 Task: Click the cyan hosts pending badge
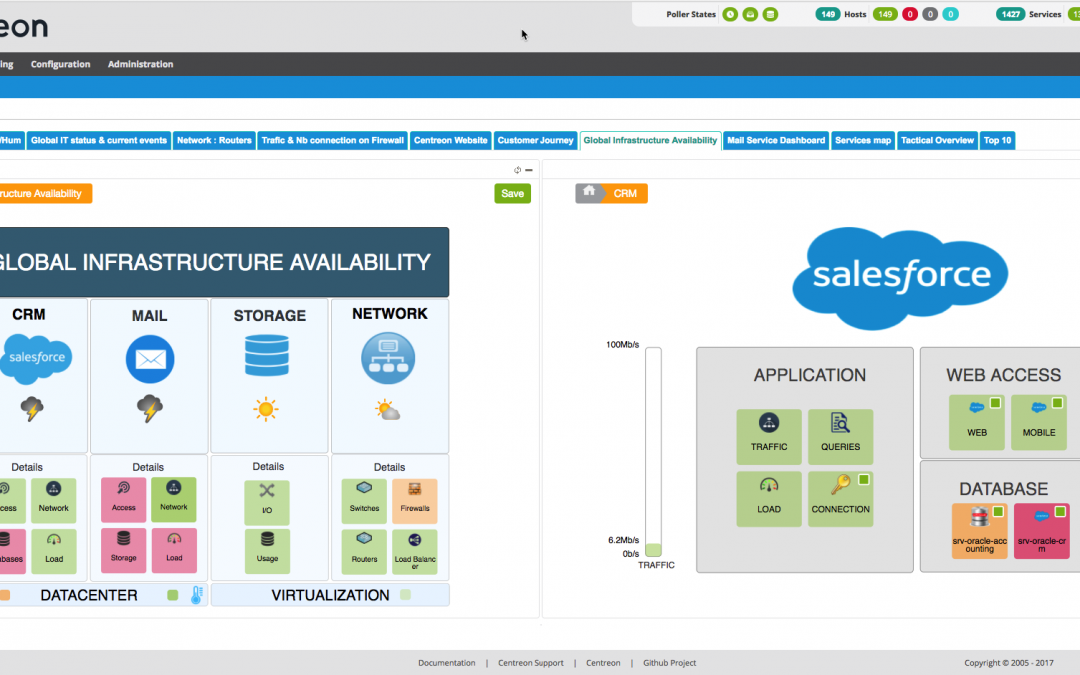[951, 14]
